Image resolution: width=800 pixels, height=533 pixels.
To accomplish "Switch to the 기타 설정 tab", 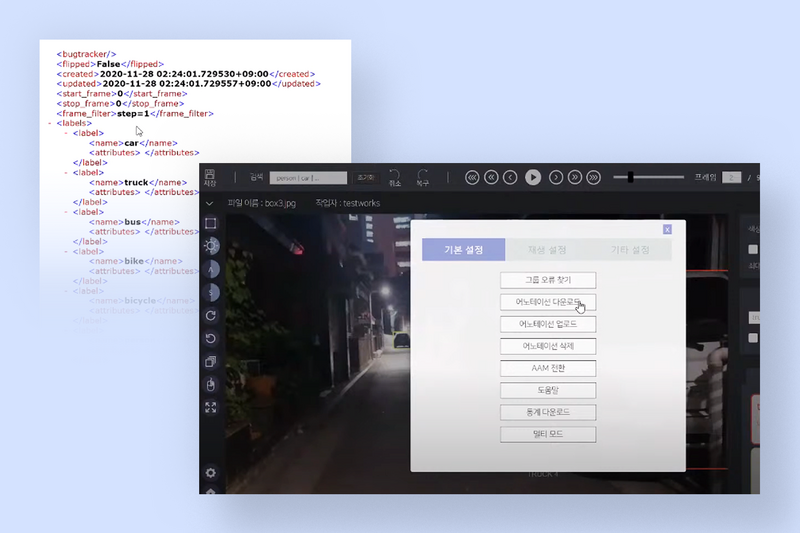I will pyautogui.click(x=630, y=249).
